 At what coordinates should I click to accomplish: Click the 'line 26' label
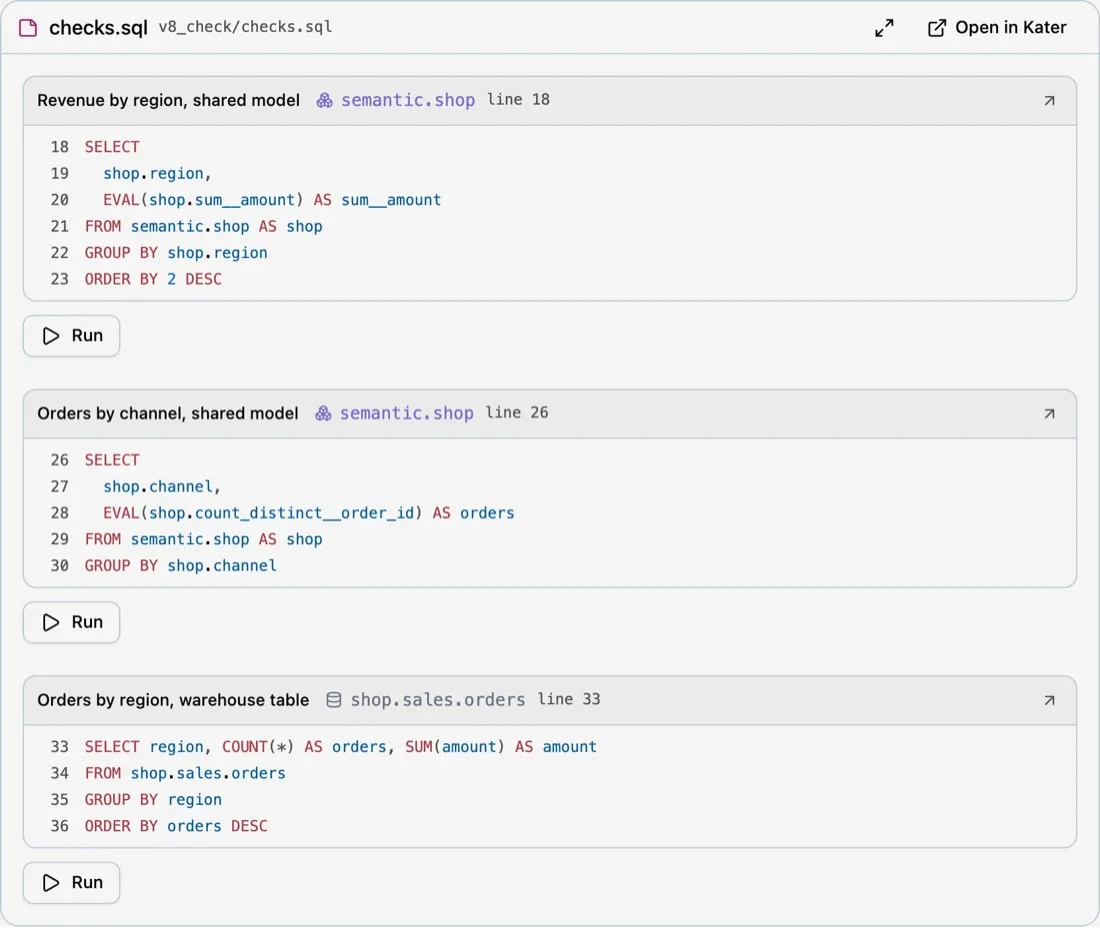517,412
